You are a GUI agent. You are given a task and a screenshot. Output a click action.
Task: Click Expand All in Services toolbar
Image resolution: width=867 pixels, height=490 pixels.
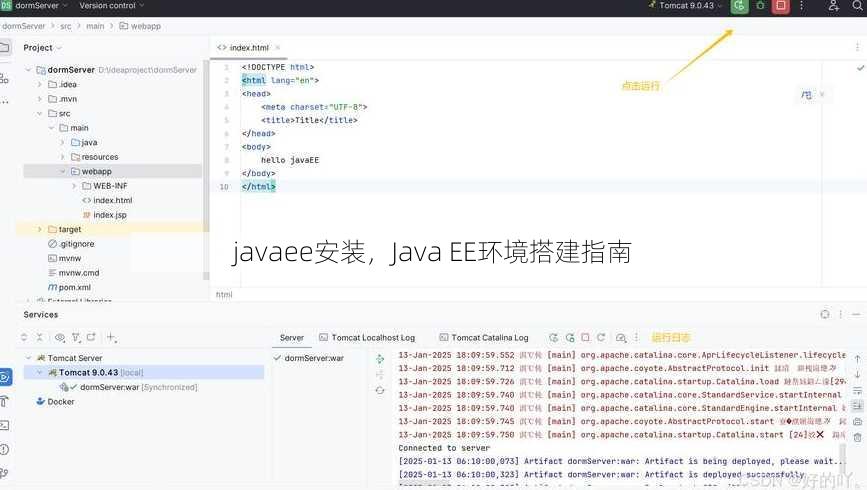pyautogui.click(x=24, y=337)
